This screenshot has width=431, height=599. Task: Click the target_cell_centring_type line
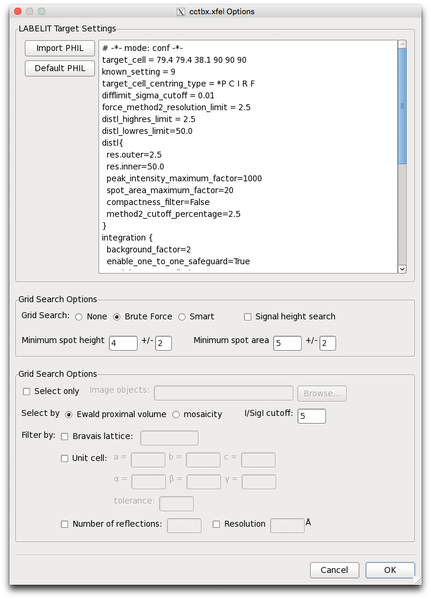pyautogui.click(x=178, y=84)
